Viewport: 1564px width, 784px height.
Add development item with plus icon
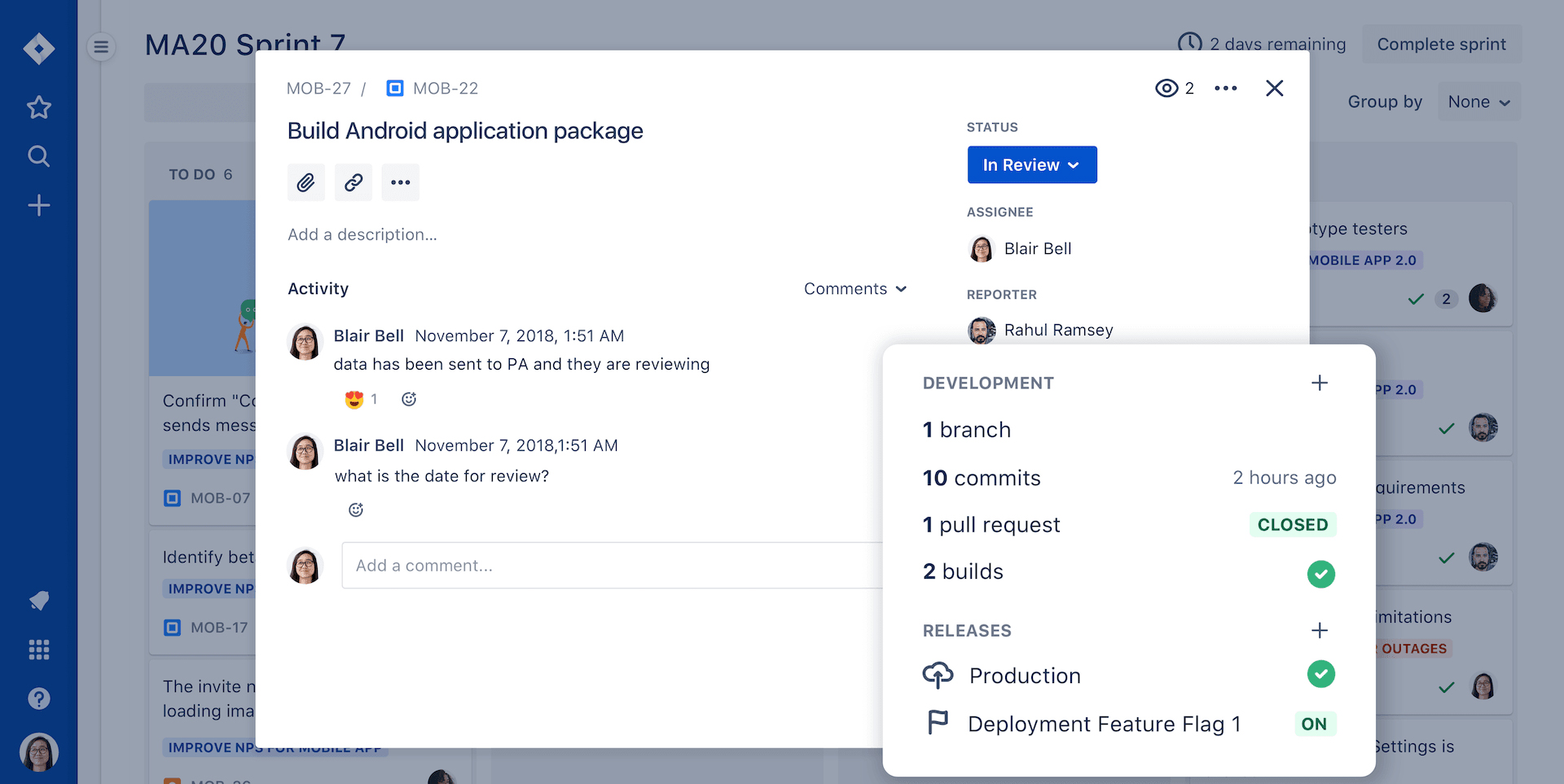(1320, 383)
